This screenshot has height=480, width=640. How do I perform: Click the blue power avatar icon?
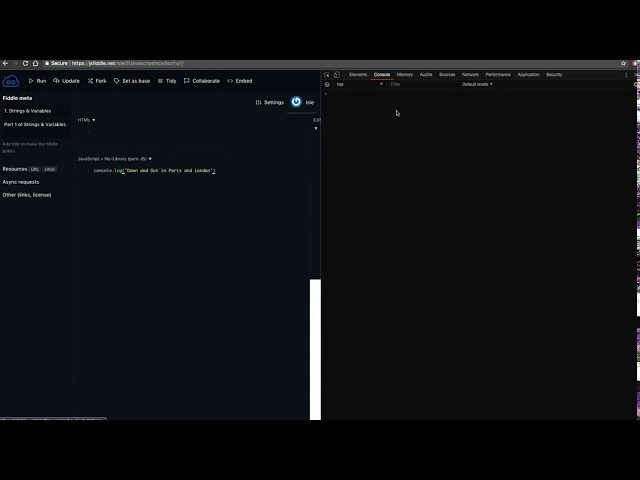(296, 102)
